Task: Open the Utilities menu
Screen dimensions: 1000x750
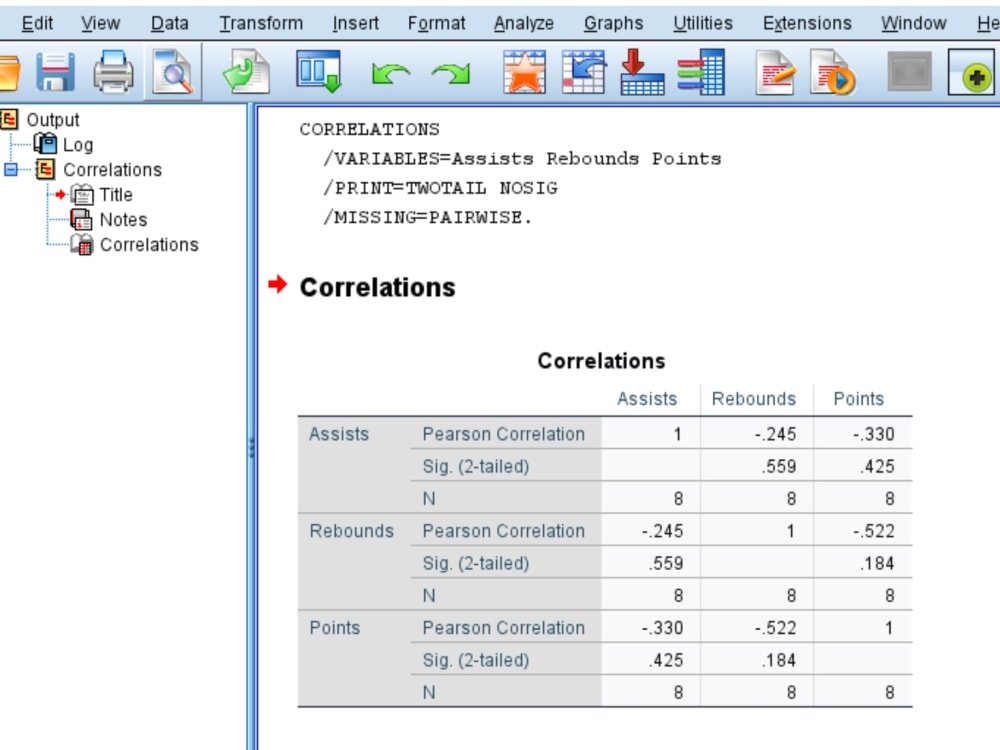Action: tap(703, 24)
